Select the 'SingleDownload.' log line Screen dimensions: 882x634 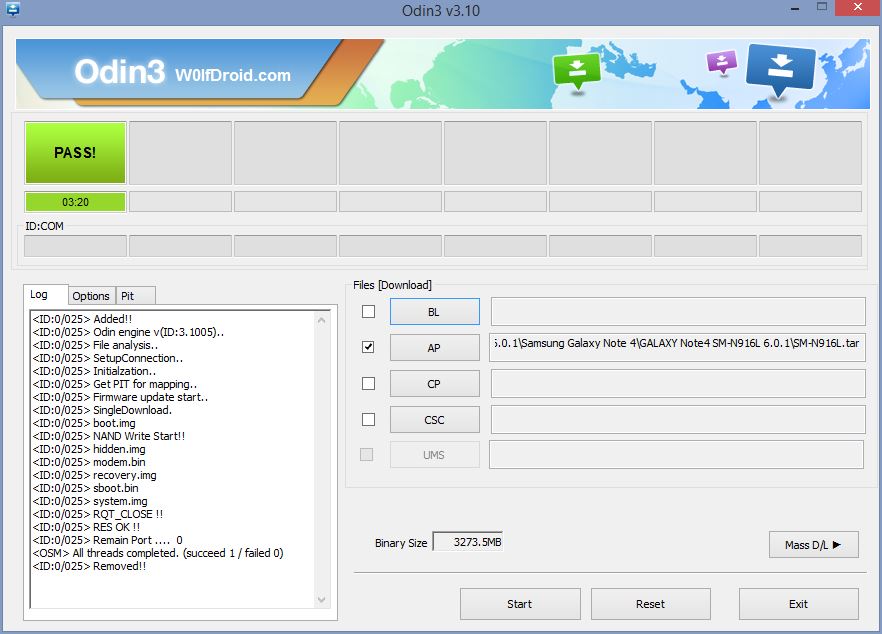pyautogui.click(x=102, y=410)
